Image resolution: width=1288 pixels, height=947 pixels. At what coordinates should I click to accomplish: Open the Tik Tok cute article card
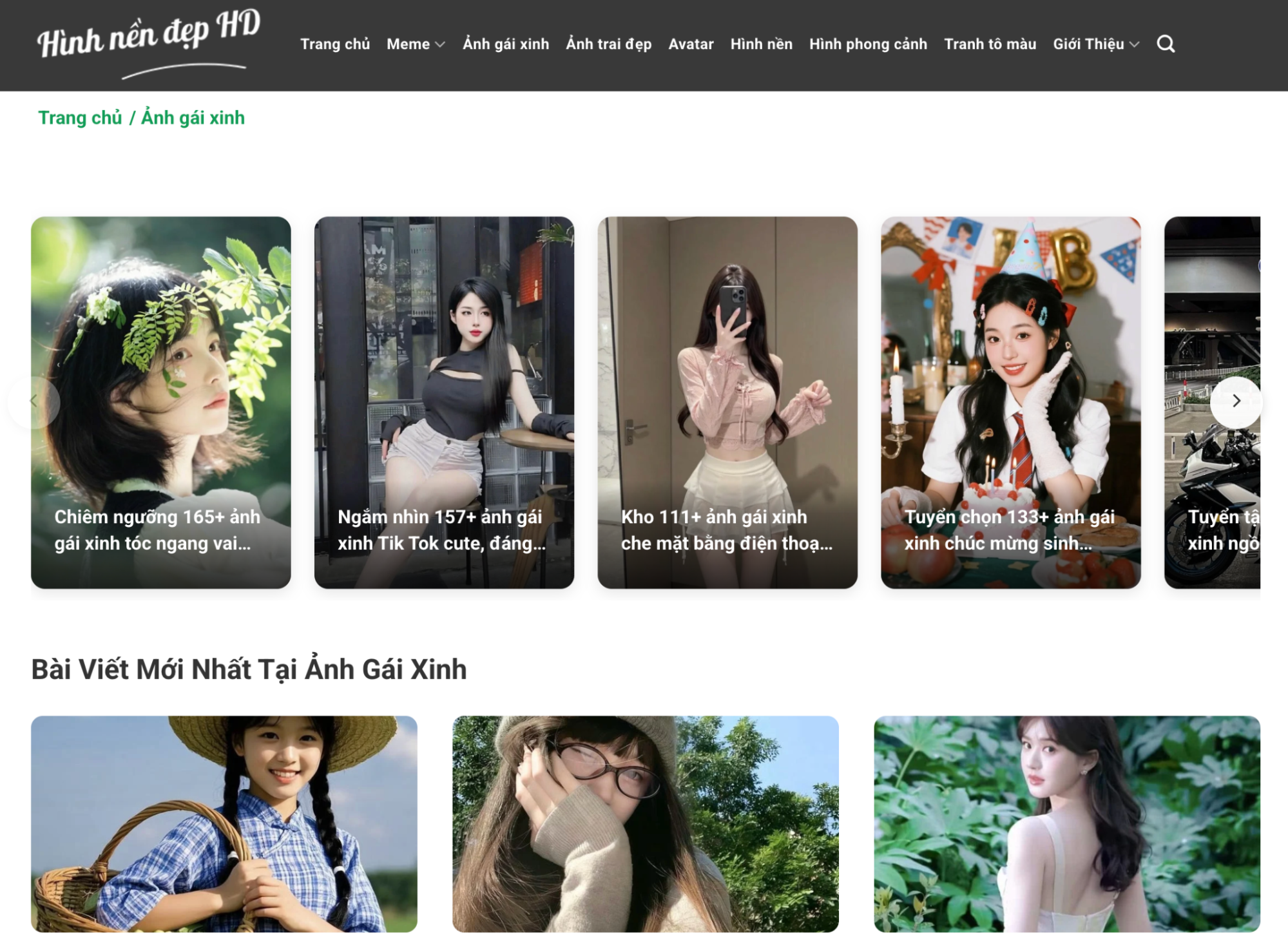click(x=444, y=402)
